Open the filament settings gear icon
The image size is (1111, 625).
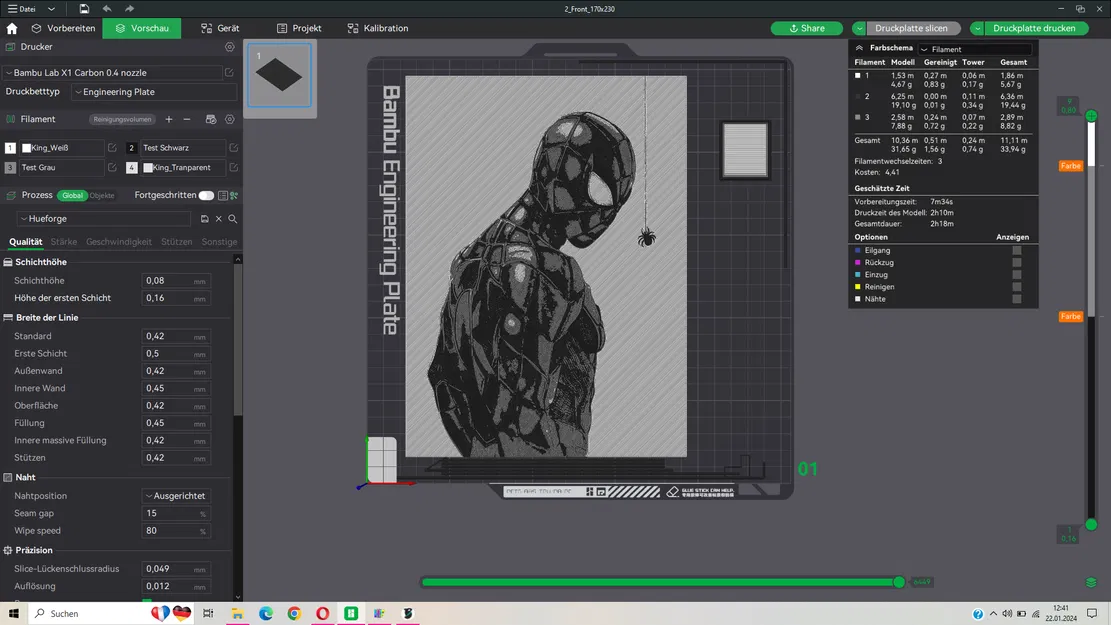pyautogui.click(x=229, y=119)
